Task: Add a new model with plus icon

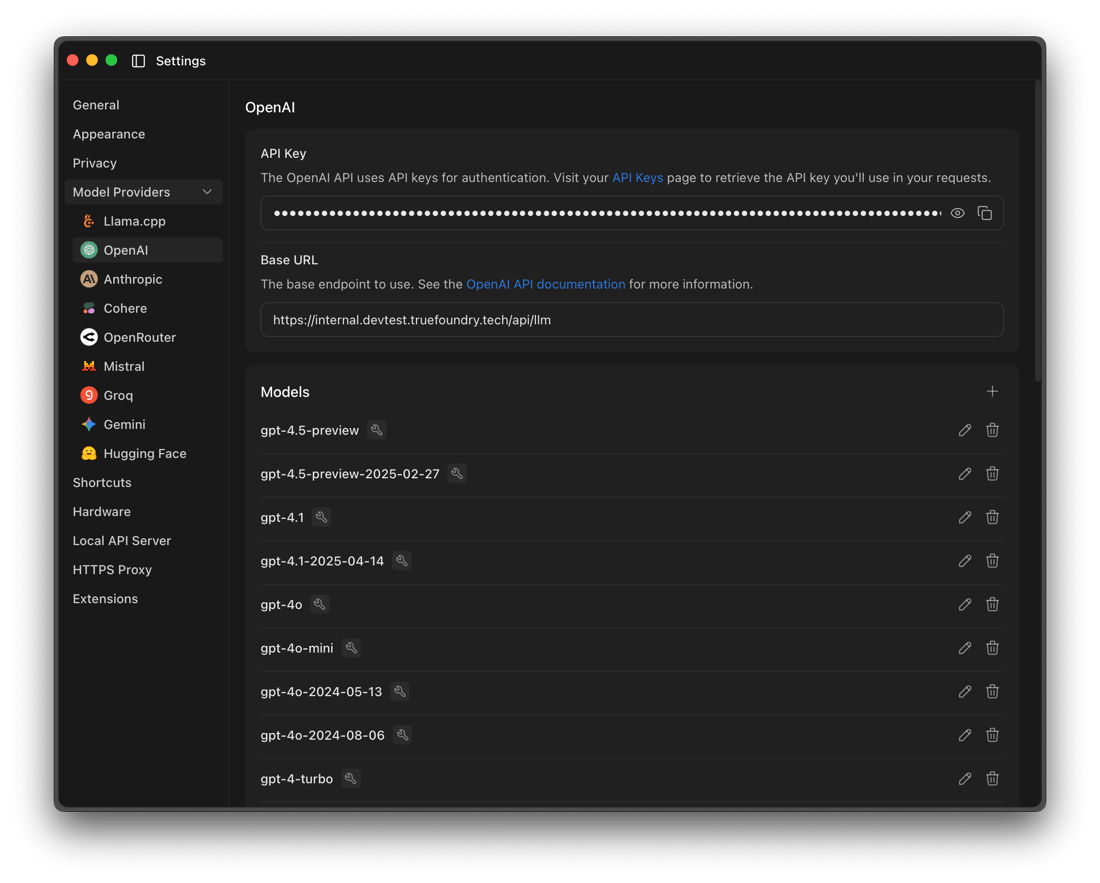Action: tap(992, 391)
